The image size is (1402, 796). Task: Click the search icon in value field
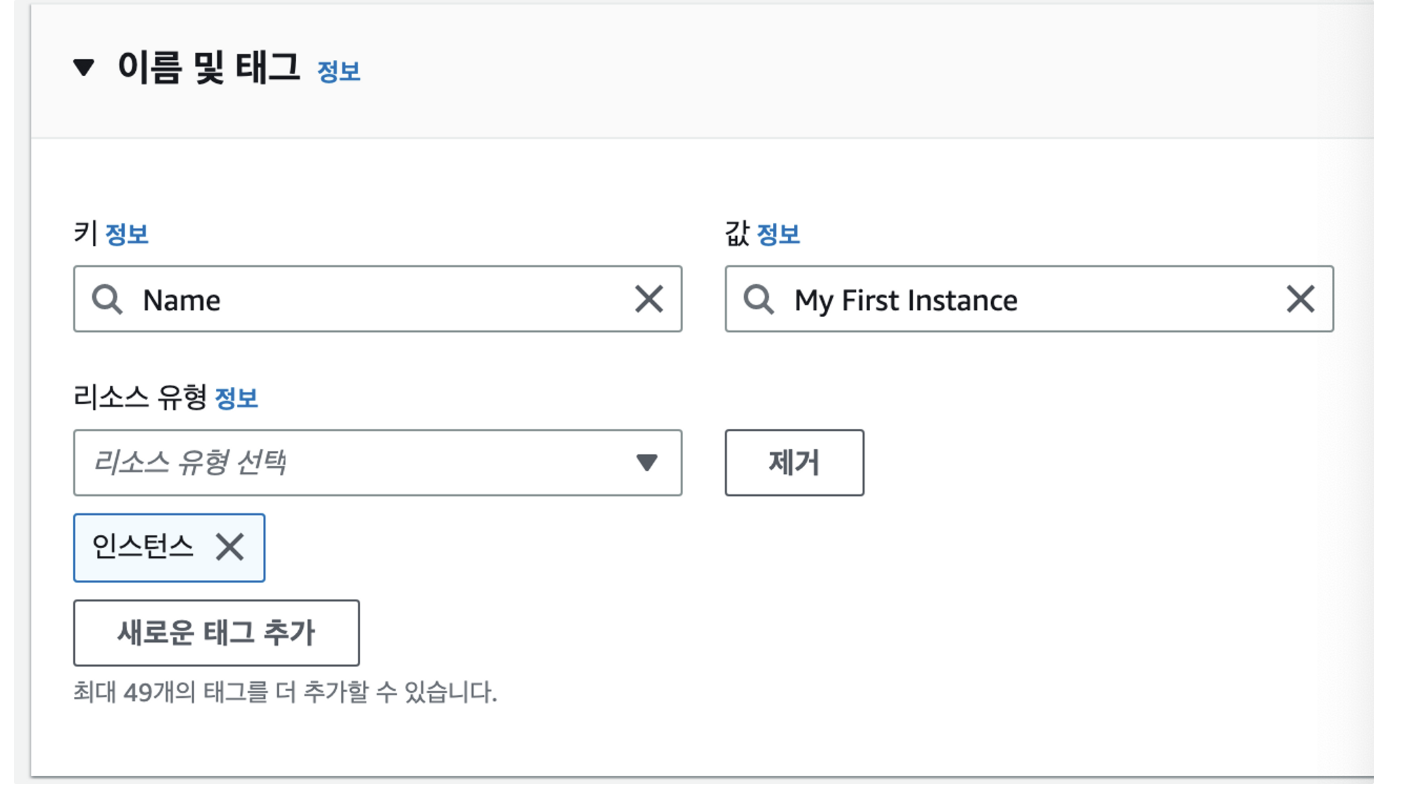pyautogui.click(x=759, y=299)
